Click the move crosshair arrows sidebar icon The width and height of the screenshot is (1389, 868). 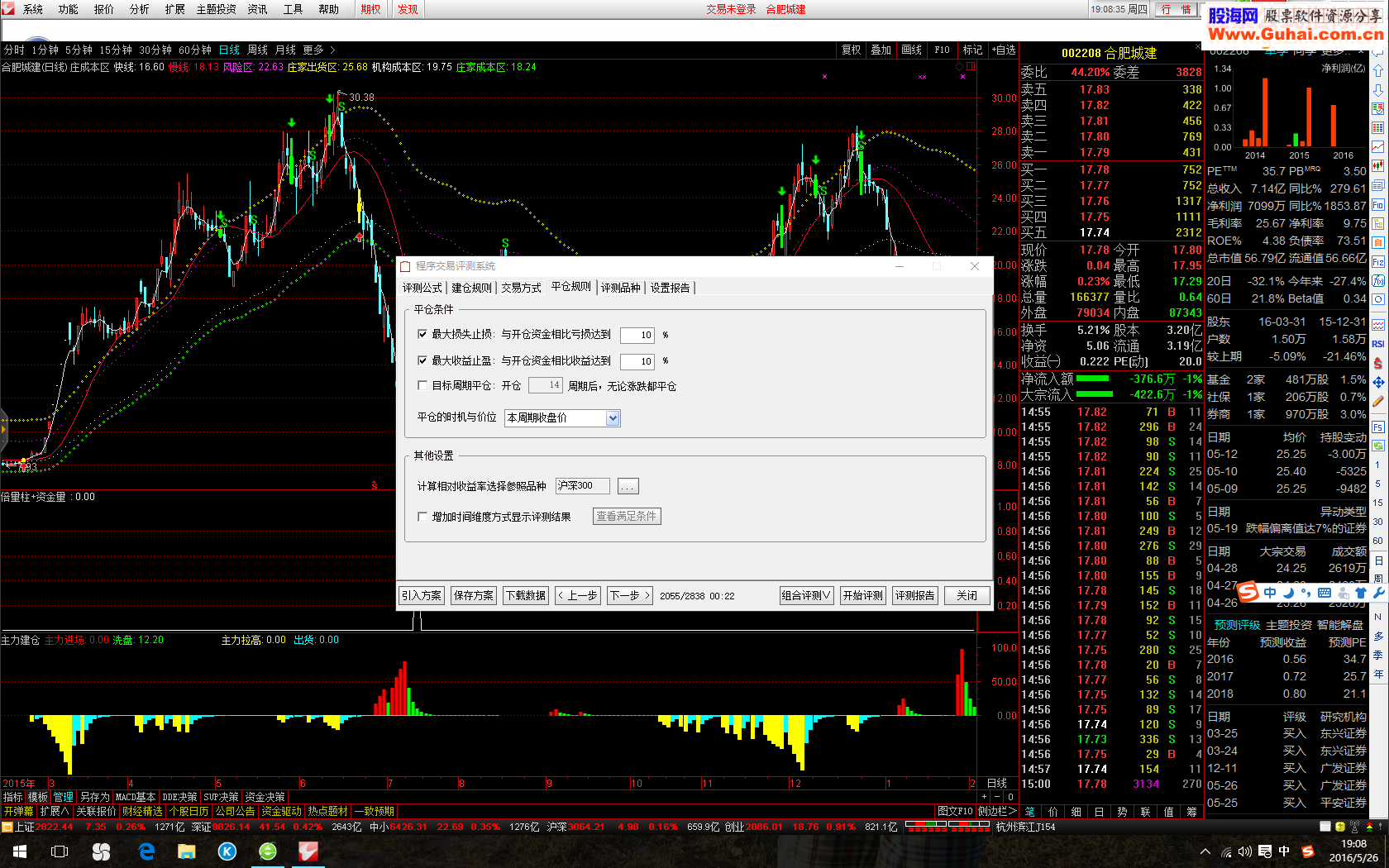pyautogui.click(x=1378, y=383)
